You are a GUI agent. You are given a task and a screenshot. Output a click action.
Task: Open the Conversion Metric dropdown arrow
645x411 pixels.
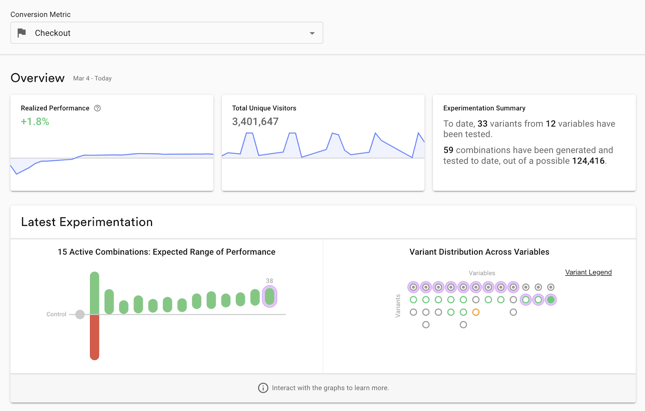[312, 33]
